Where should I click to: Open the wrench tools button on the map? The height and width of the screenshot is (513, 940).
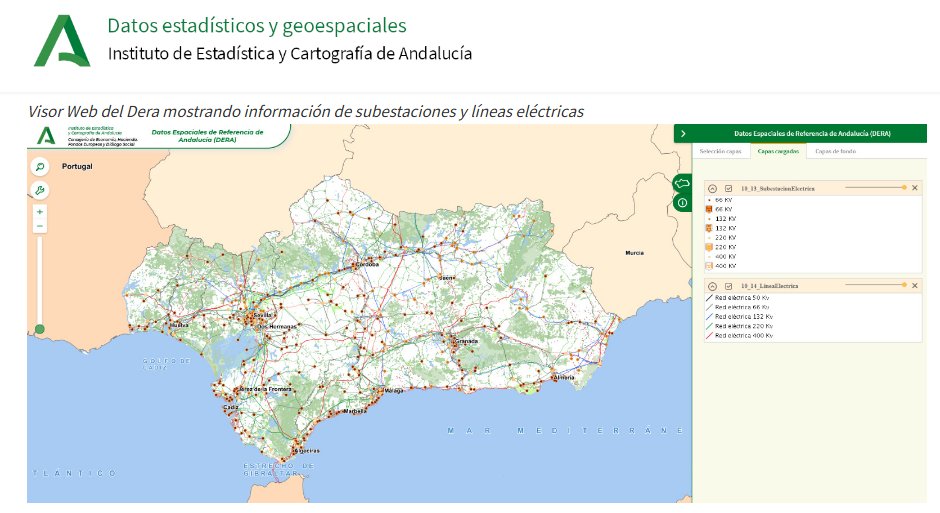click(40, 191)
